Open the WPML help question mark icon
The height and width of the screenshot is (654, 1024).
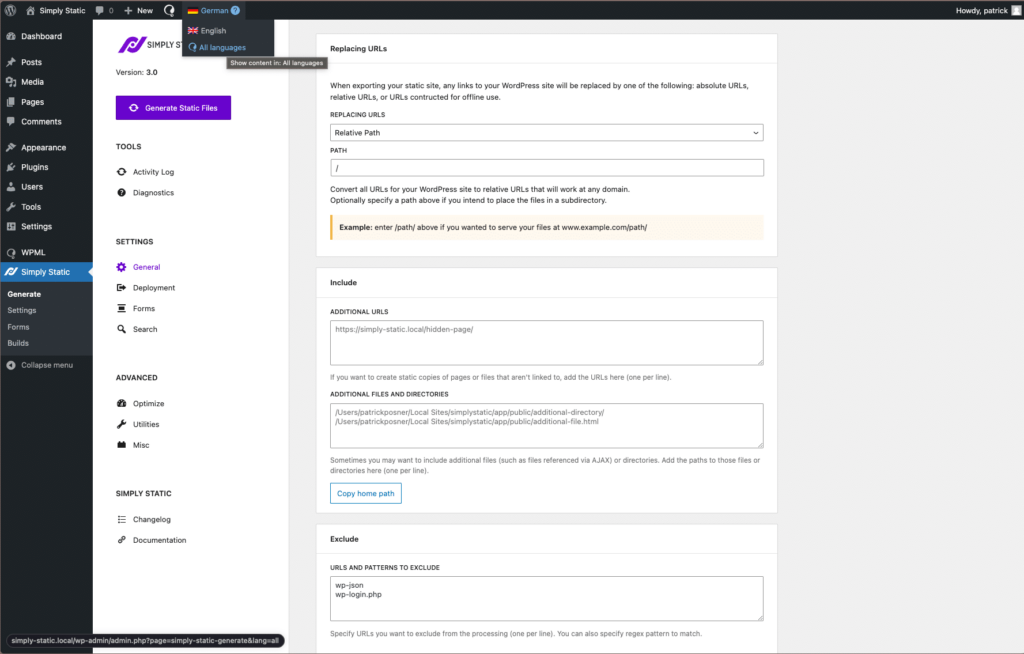(x=235, y=10)
